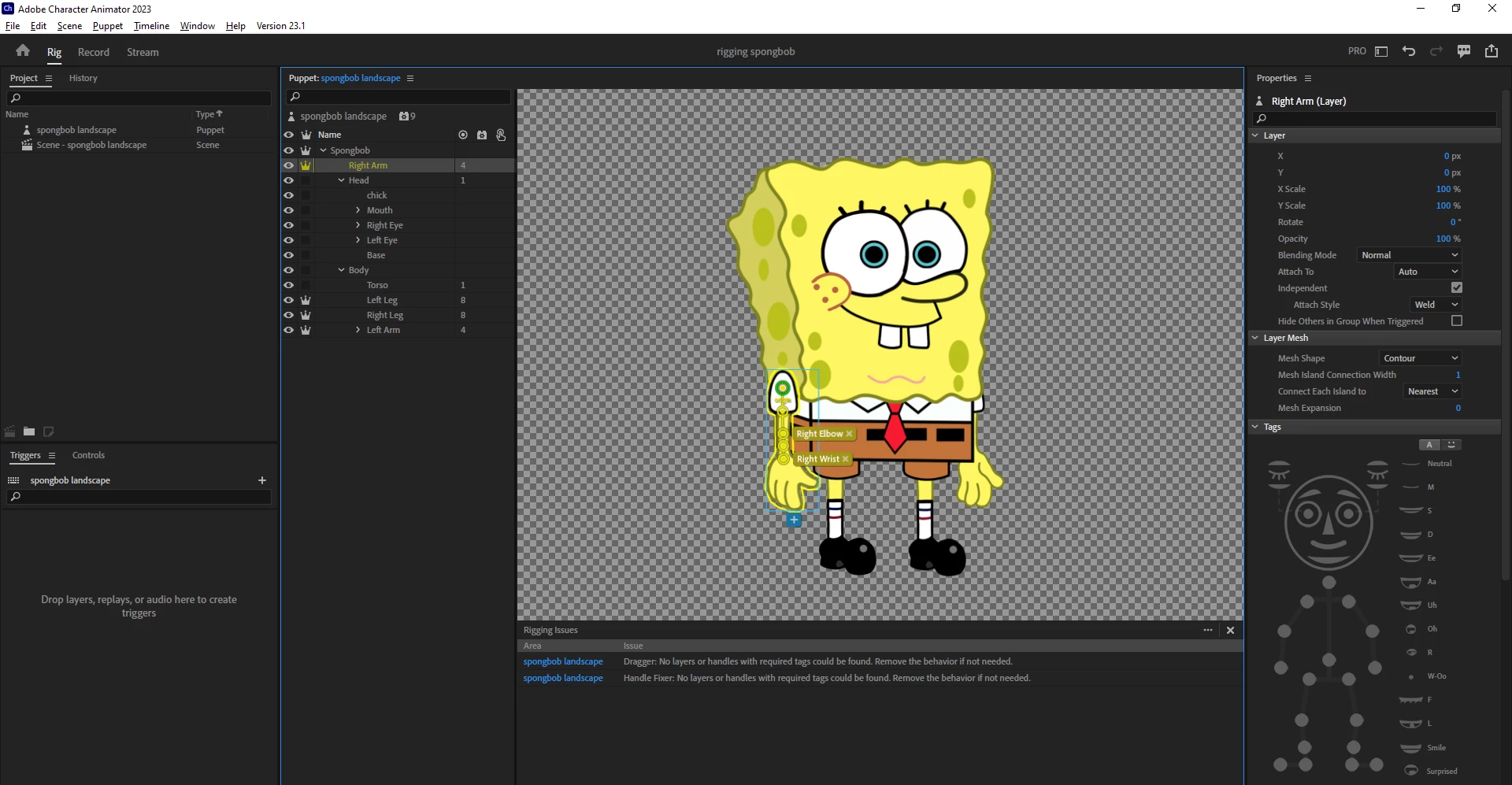The image size is (1512, 785).
Task: Switch to the Record workspace
Action: 94,52
